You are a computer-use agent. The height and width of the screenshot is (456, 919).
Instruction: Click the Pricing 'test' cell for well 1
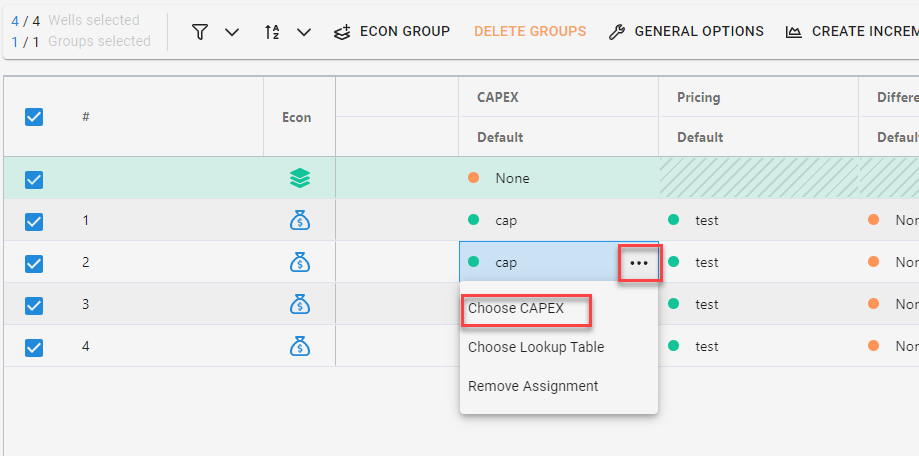click(706, 220)
